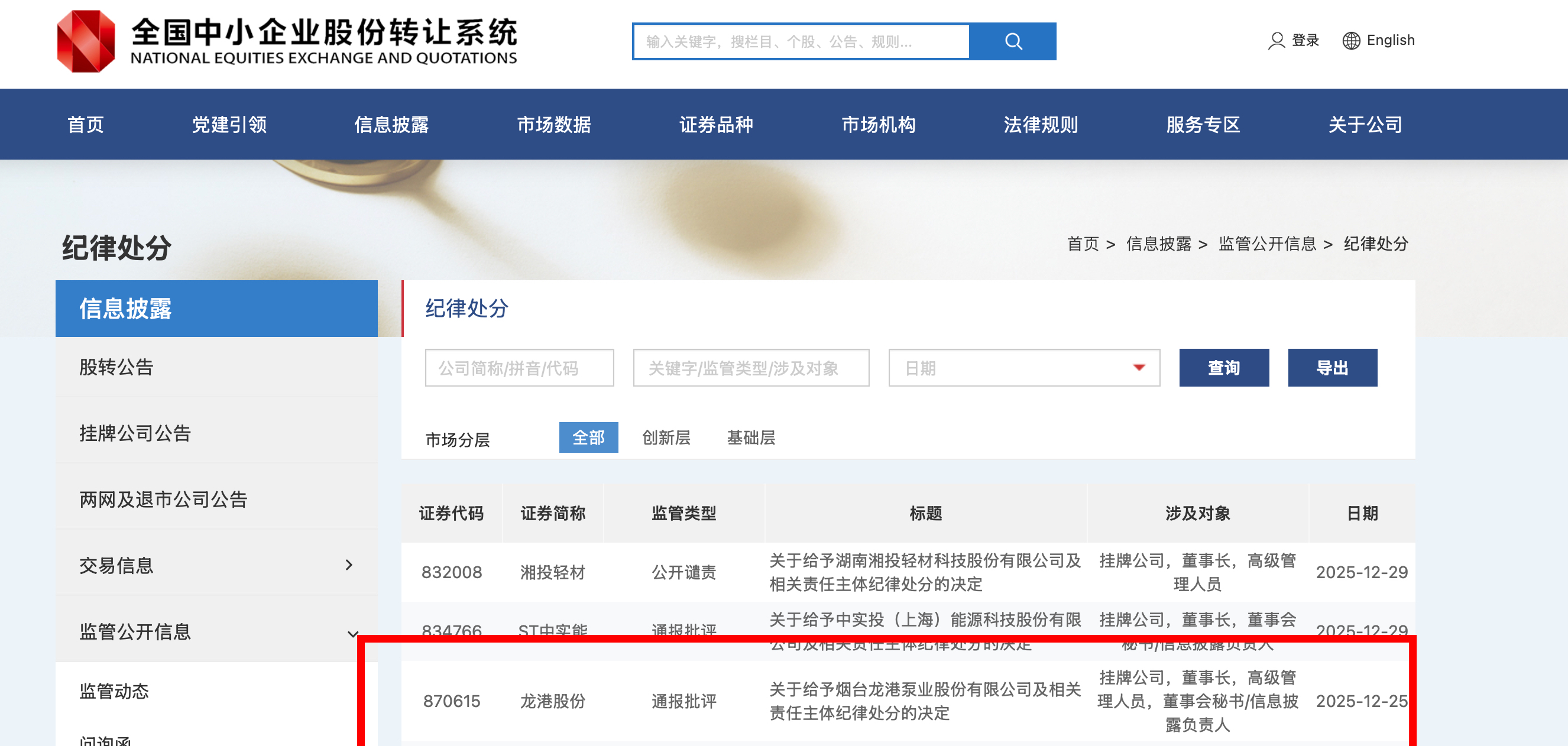Select the 基础层 market tier filter
Screen dimensions: 1568x746
click(750, 437)
